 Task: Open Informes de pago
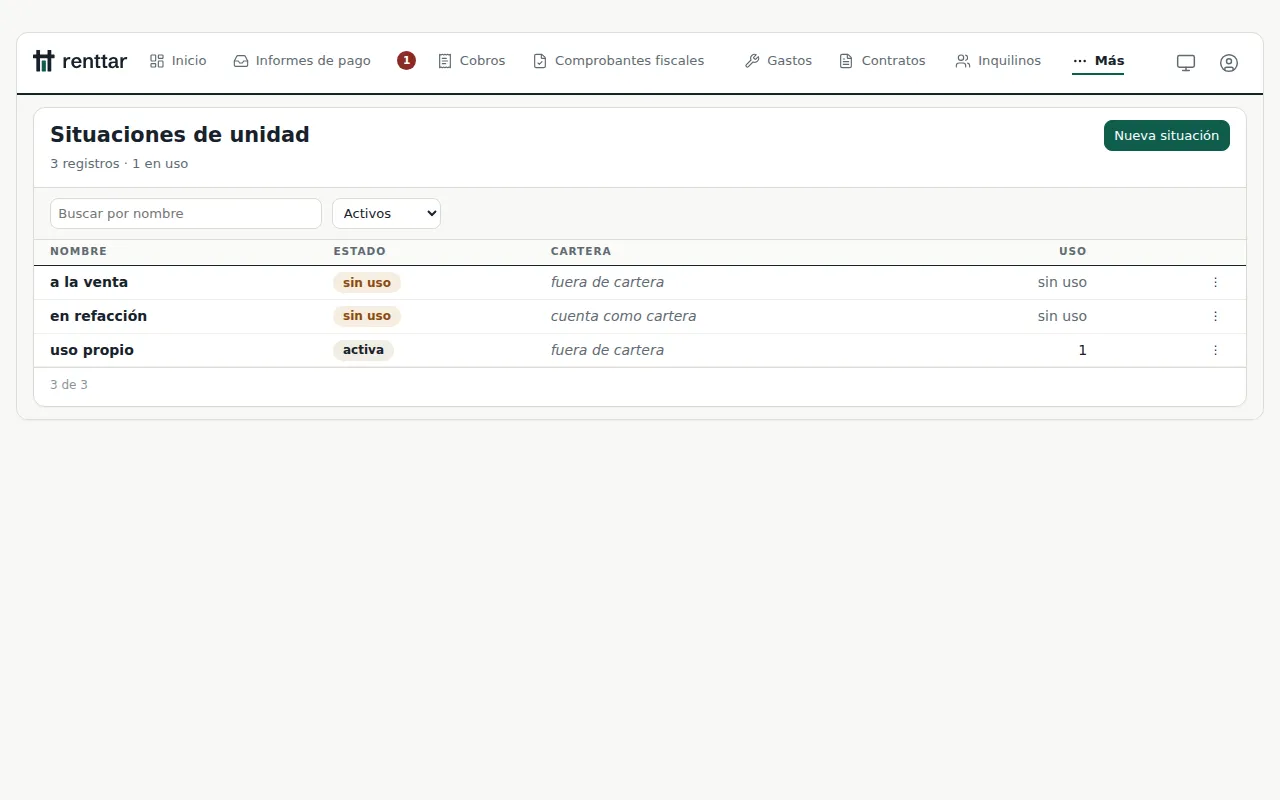(x=302, y=61)
